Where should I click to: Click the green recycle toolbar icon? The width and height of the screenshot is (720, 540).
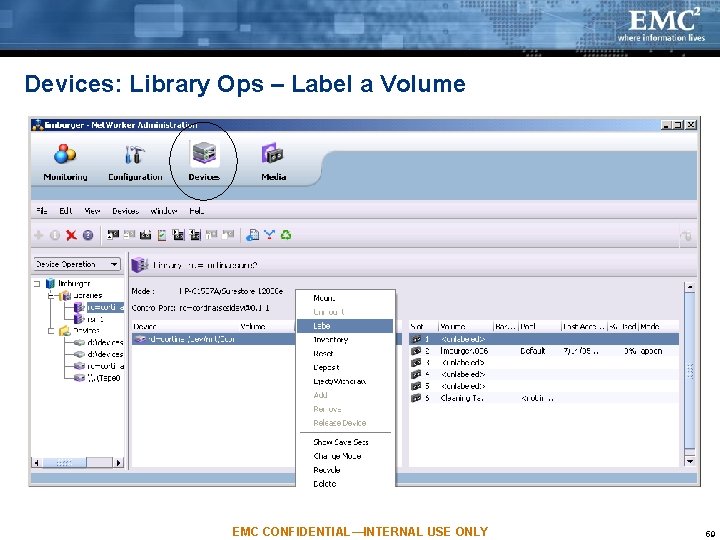point(286,235)
